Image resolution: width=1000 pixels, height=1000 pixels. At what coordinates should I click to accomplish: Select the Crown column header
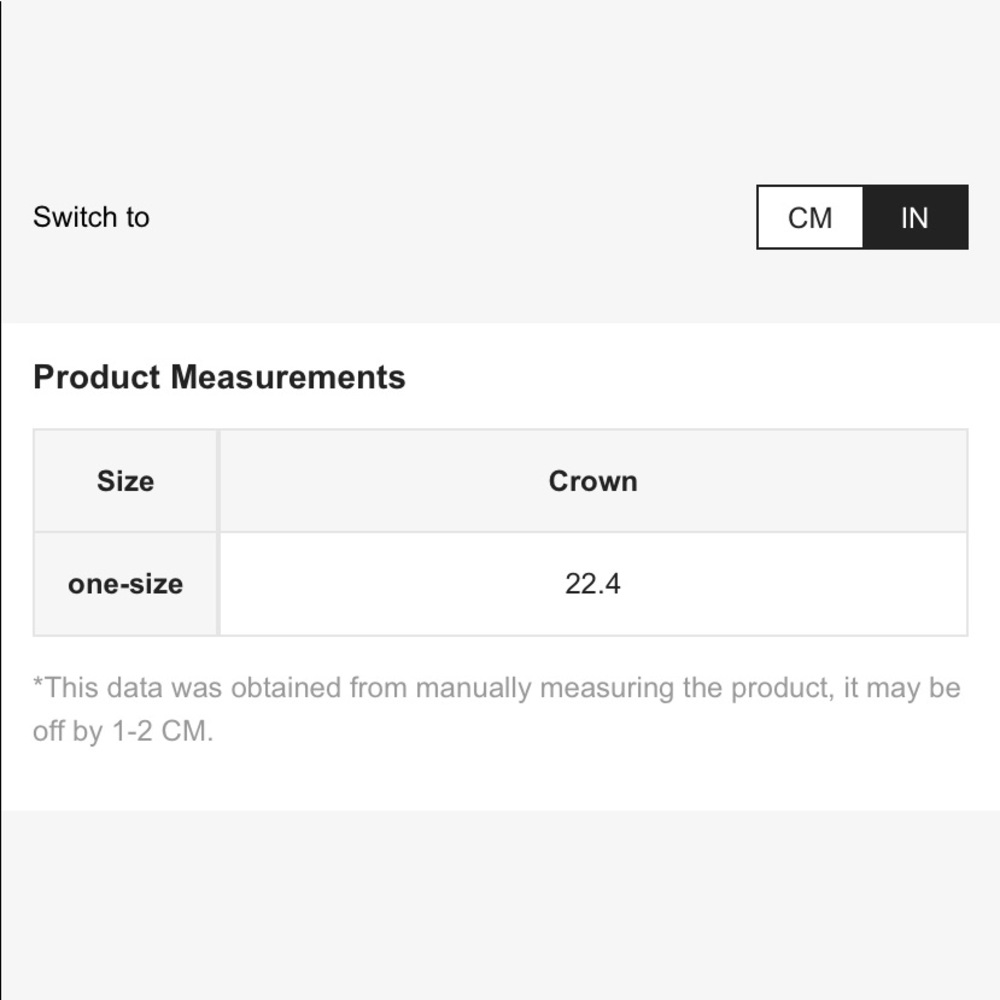coord(593,481)
